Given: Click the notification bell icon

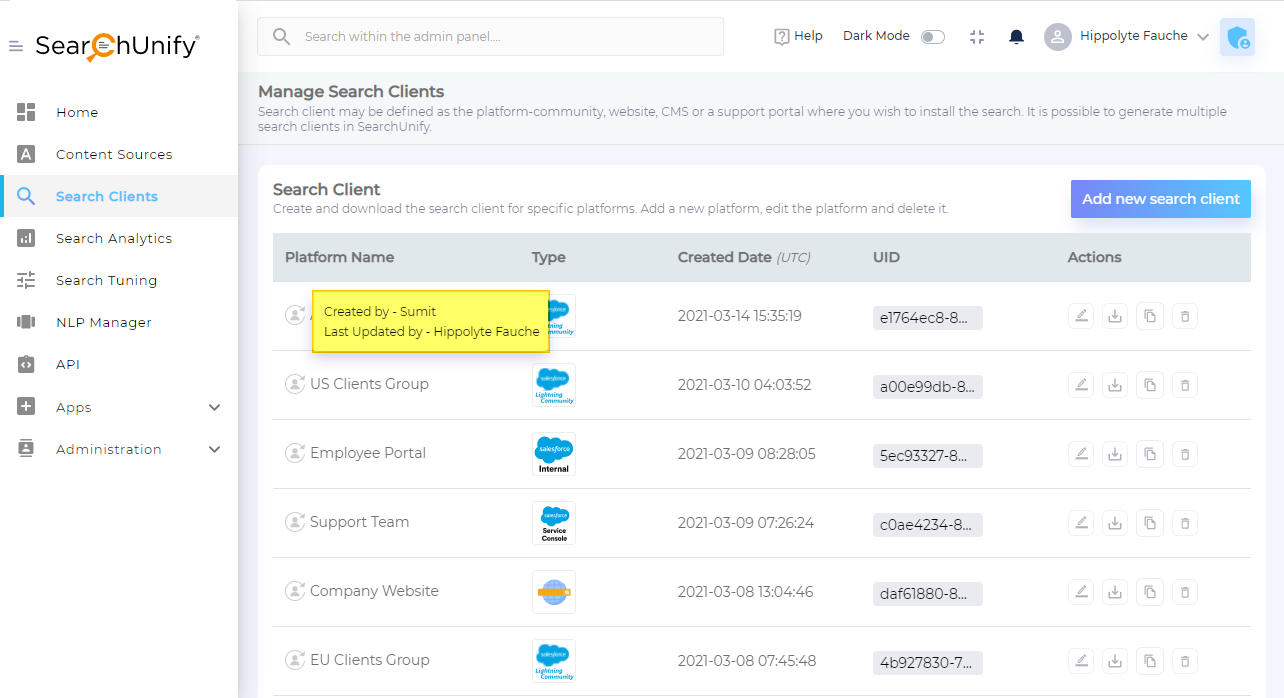Looking at the screenshot, I should coord(1016,37).
